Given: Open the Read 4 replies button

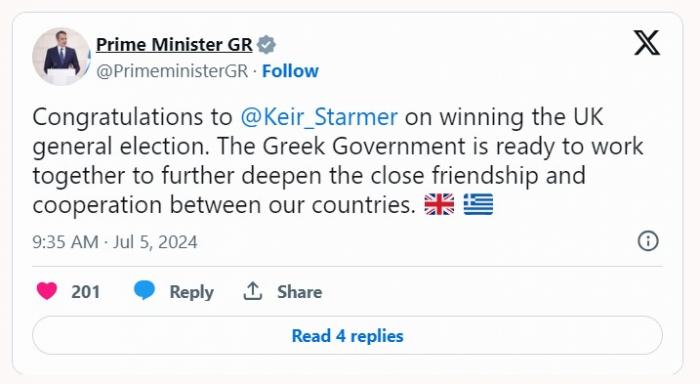Looking at the screenshot, I should tap(347, 335).
